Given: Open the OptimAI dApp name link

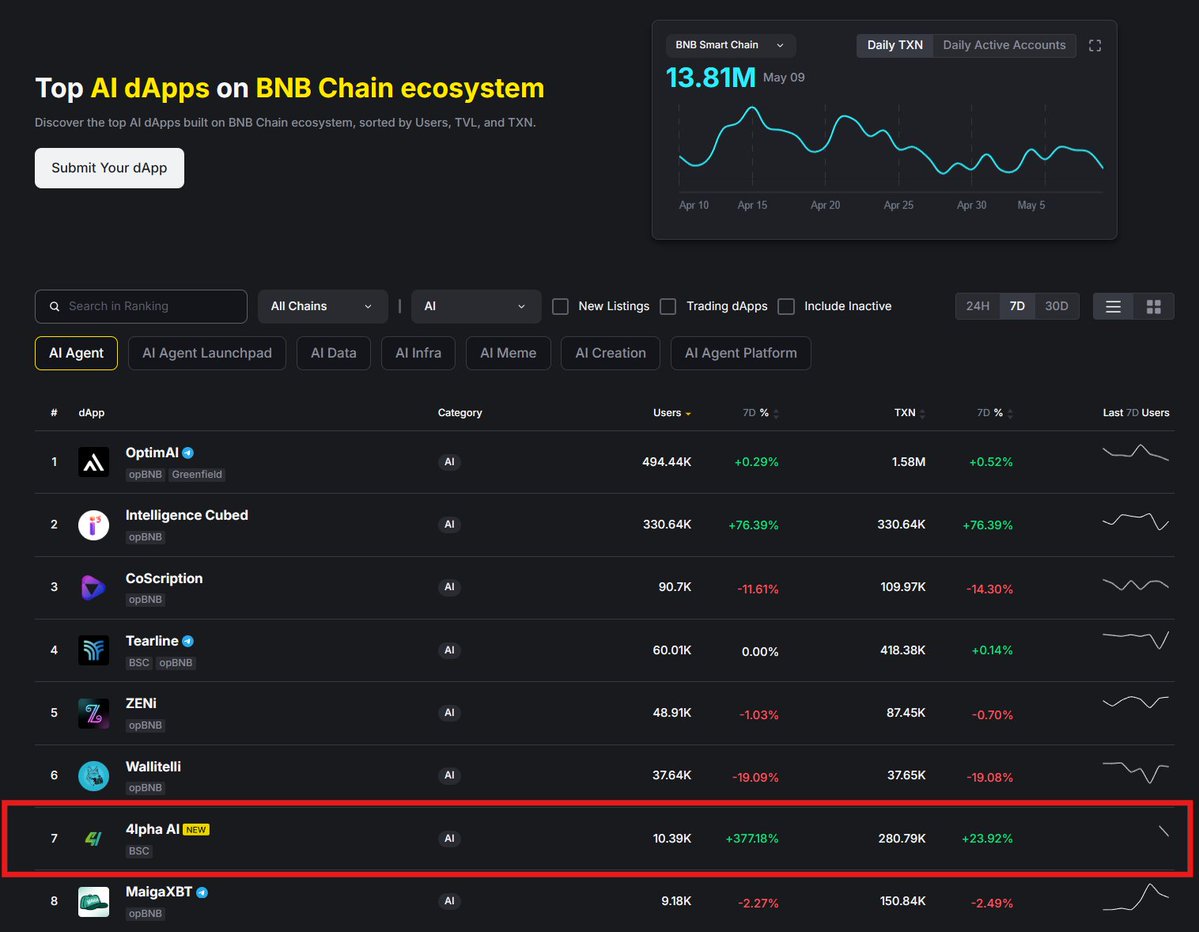Looking at the screenshot, I should coord(151,453).
